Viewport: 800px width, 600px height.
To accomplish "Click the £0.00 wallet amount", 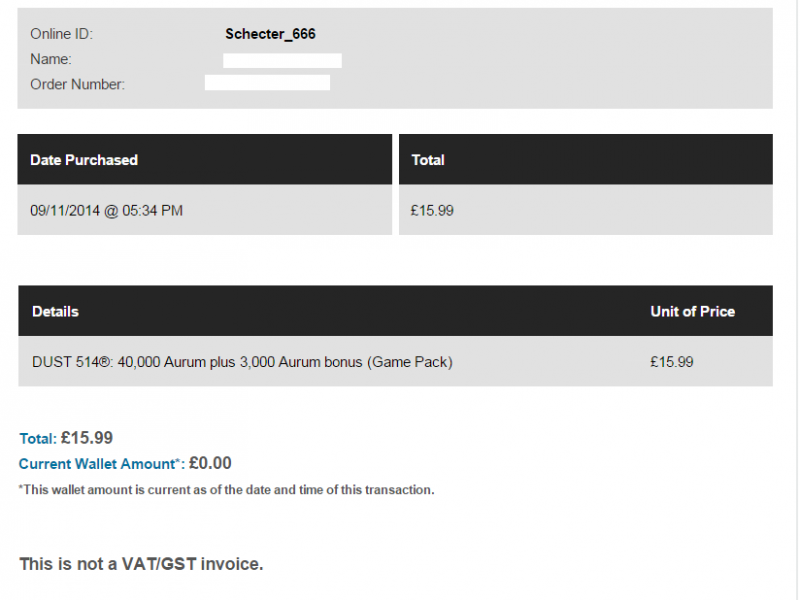I will point(210,463).
